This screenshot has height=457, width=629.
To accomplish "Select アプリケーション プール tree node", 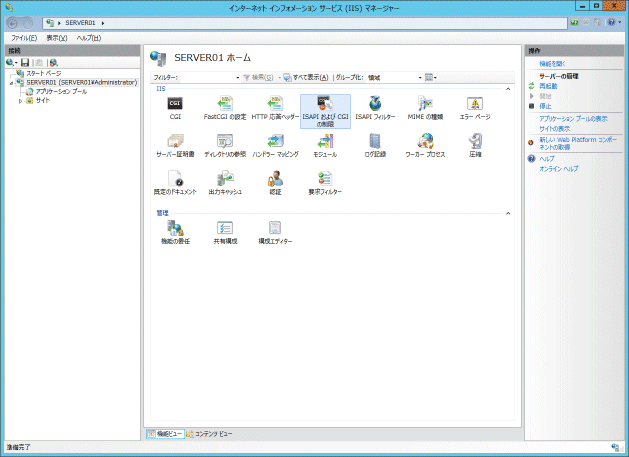I will (61, 91).
